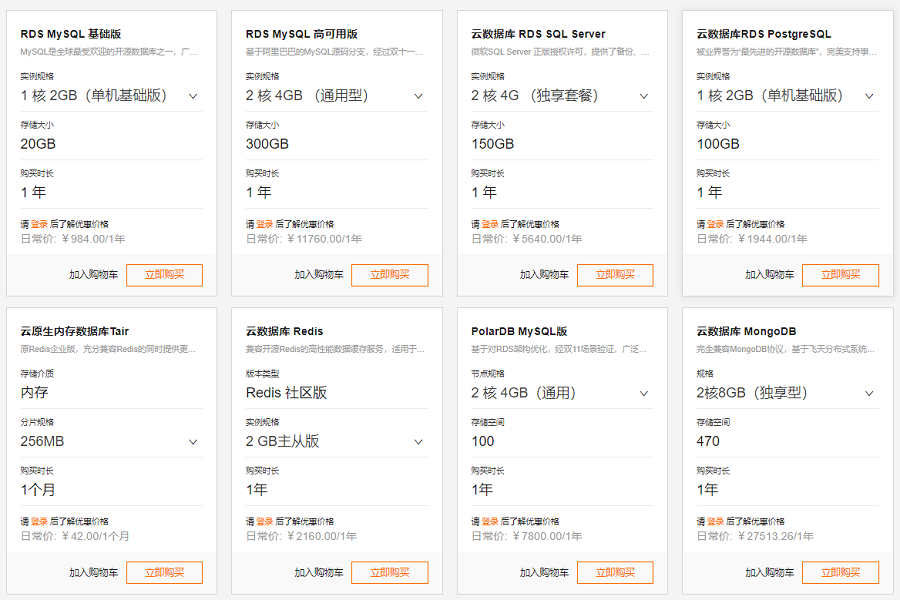Click the 150GB storage value for SQL Server
Image resolution: width=900 pixels, height=600 pixels.
tap(492, 144)
